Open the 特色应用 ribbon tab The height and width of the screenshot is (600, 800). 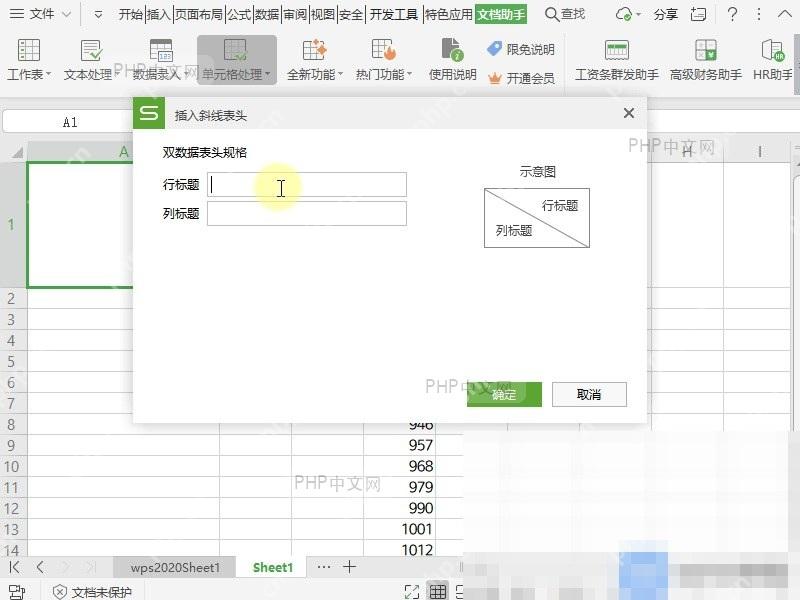click(x=448, y=14)
